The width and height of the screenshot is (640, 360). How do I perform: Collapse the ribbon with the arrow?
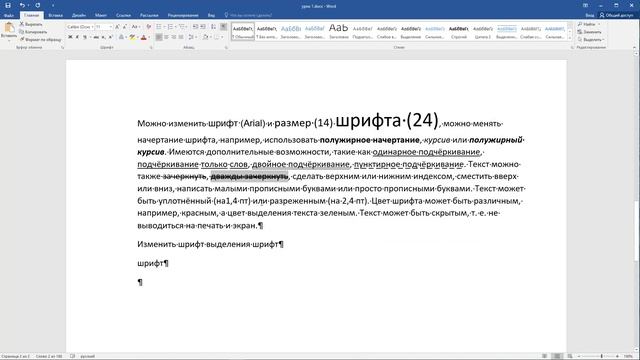click(634, 47)
